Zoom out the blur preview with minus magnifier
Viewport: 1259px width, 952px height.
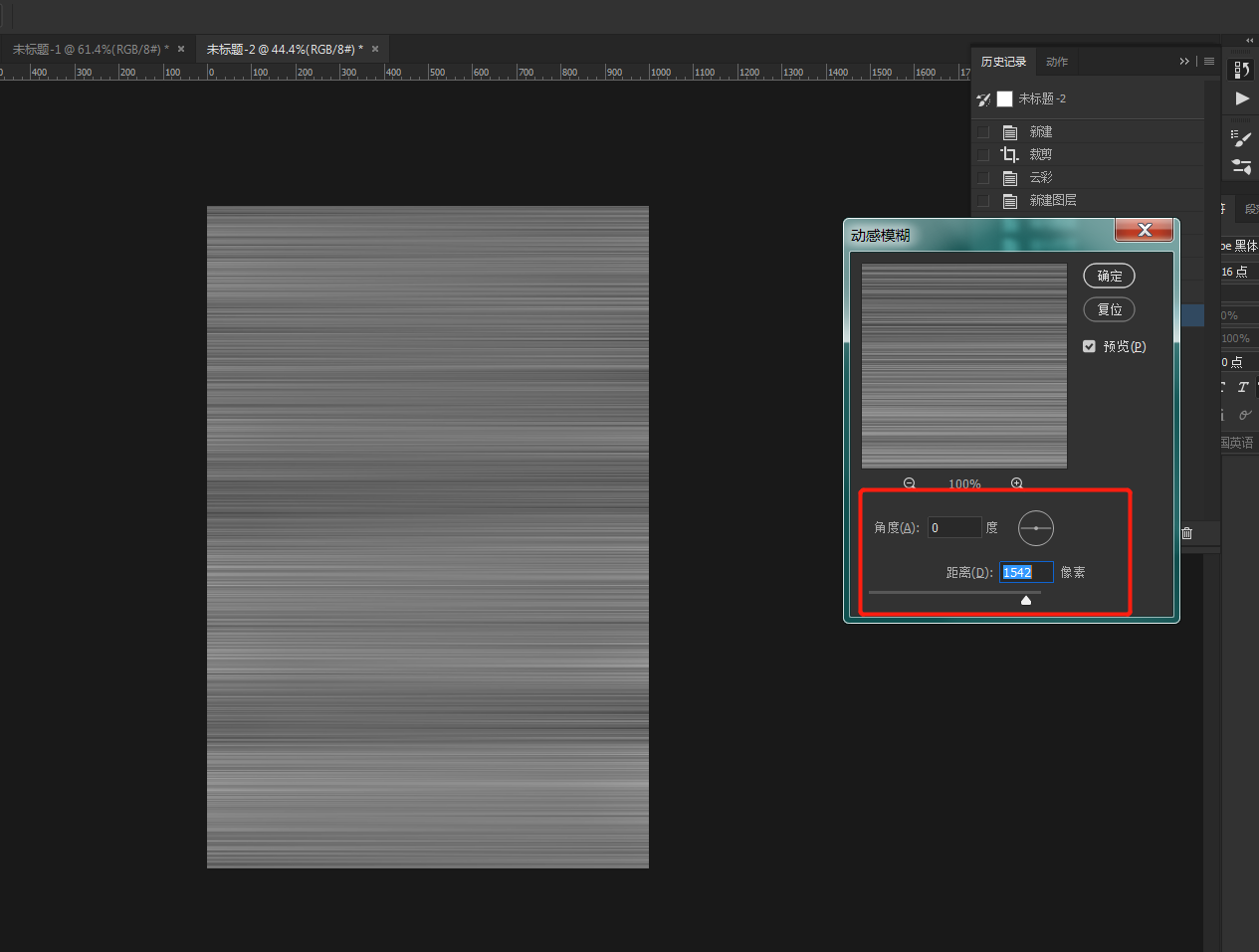tap(910, 483)
